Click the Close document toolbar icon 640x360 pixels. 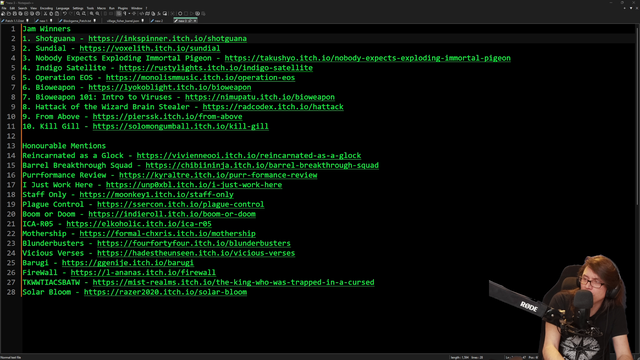26,13
